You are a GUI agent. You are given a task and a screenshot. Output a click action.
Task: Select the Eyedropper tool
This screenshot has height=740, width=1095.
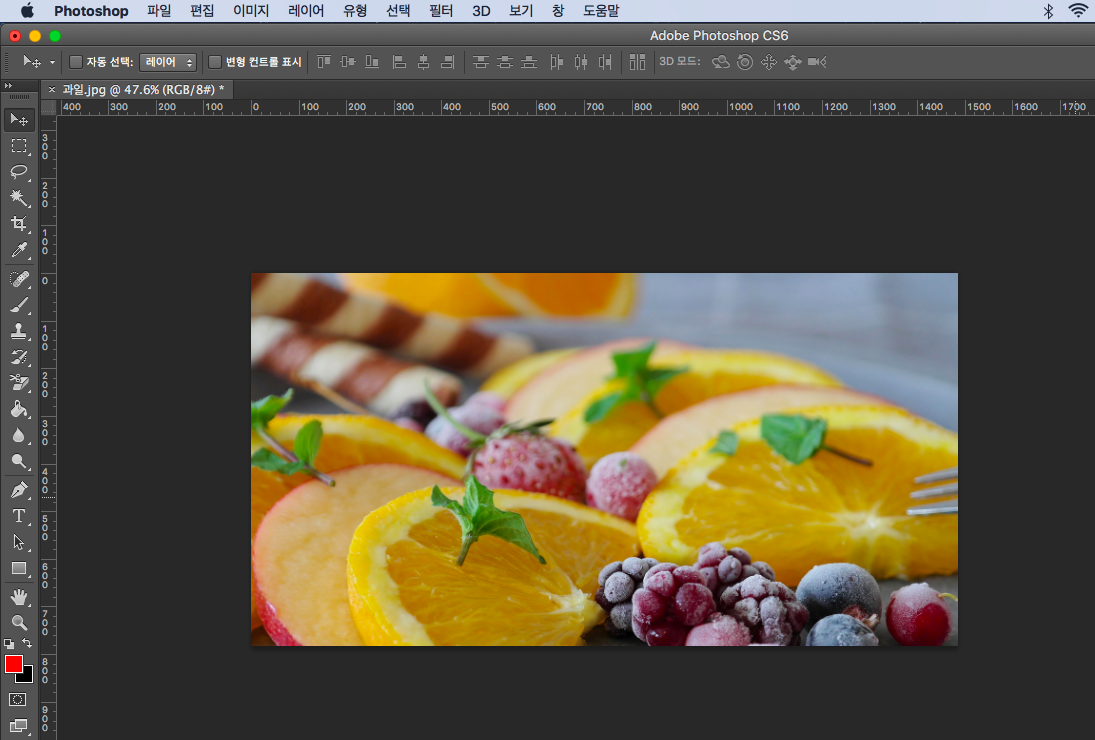19,250
